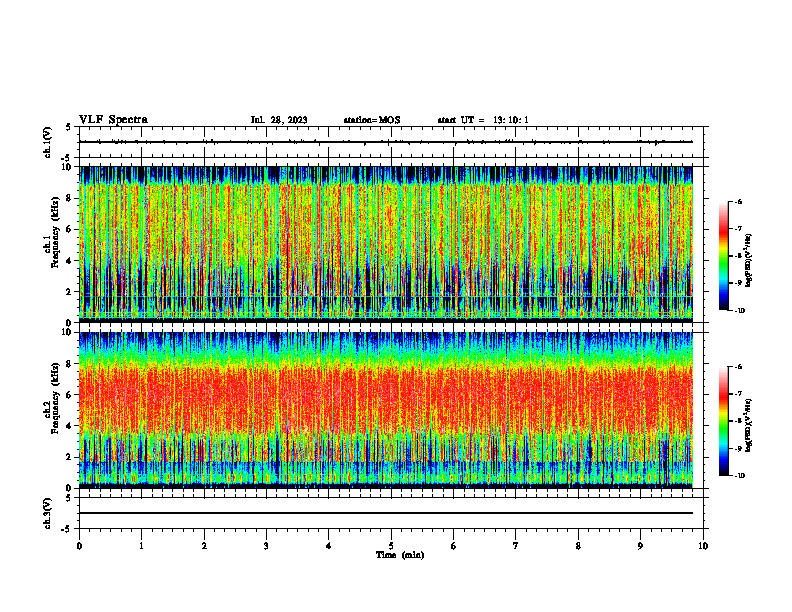Click the "-10" label on ch.2 color scale

pyautogui.click(x=739, y=476)
